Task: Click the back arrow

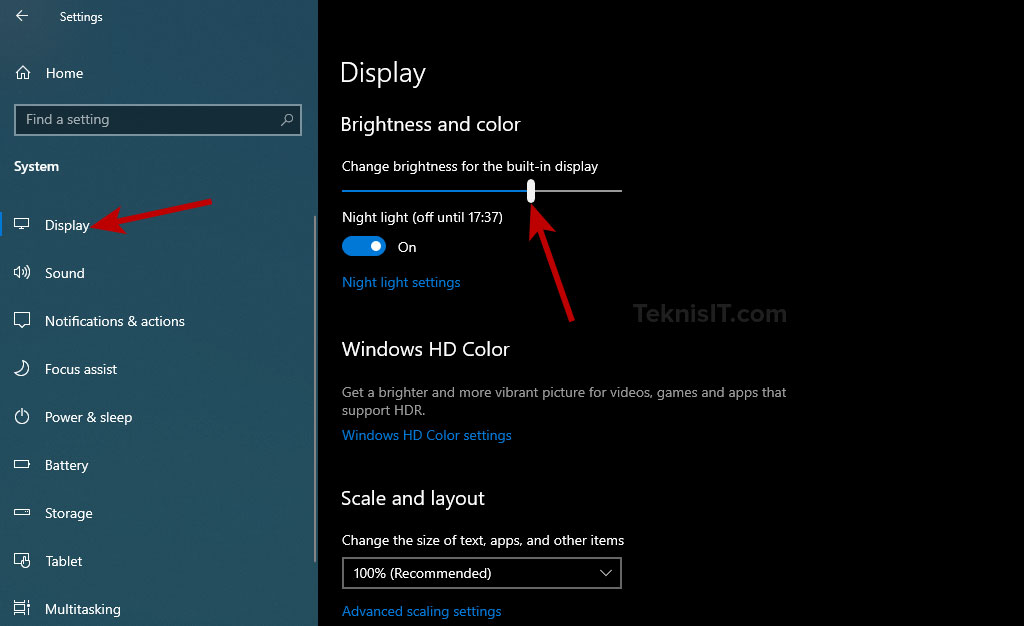Action: click(20, 16)
